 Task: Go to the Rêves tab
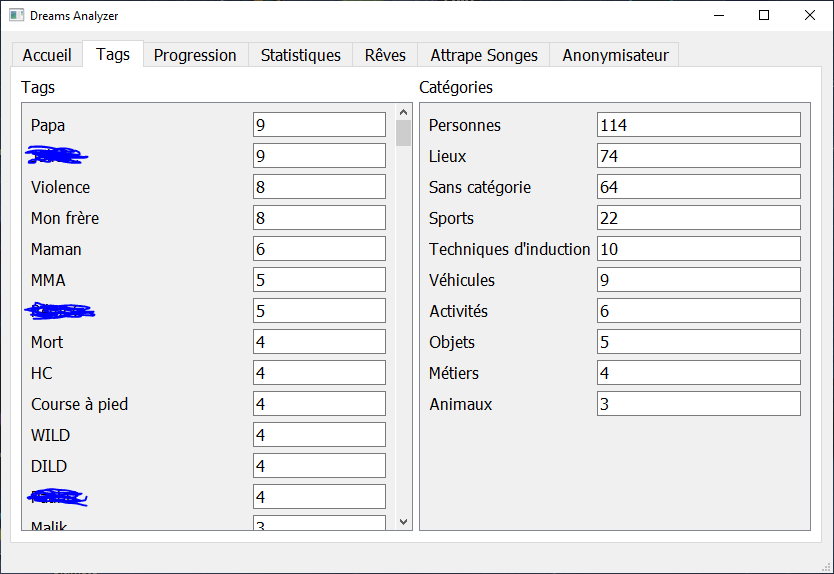pyautogui.click(x=385, y=55)
